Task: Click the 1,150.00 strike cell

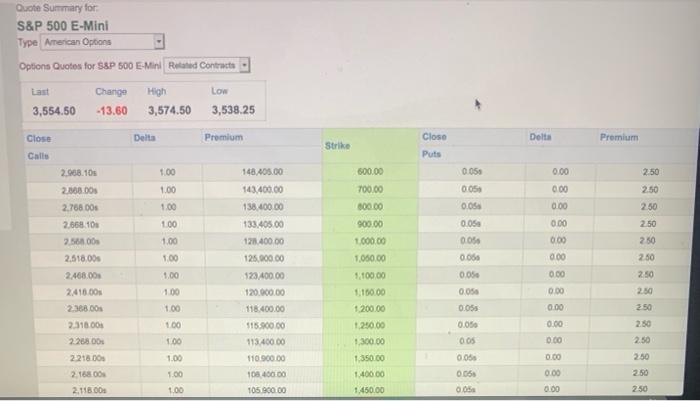Action: 370,292
